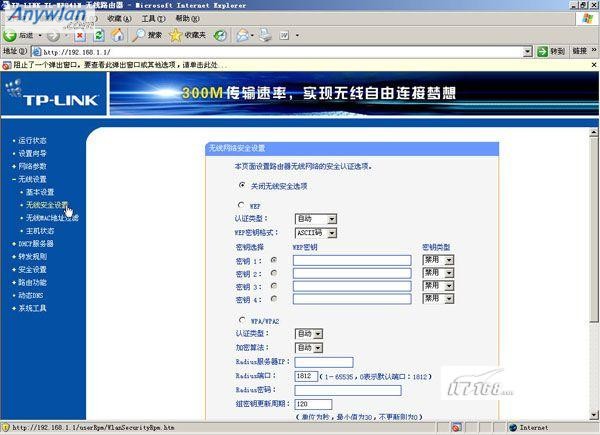
Task: Go to the Home page icon
Action: click(118, 35)
